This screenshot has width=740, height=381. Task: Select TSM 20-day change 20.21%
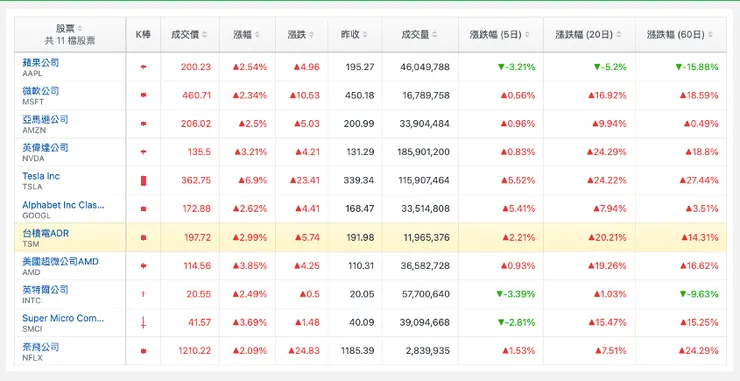click(x=607, y=237)
